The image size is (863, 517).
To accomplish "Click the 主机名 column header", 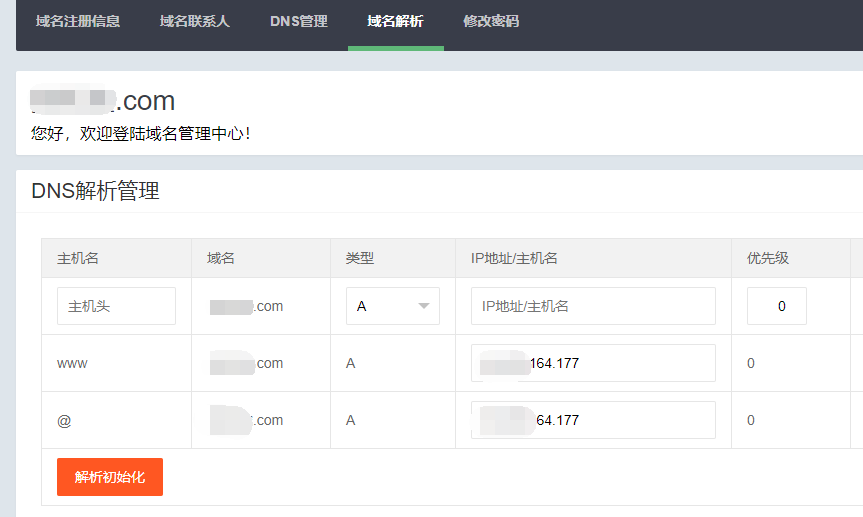I will (x=78, y=258).
